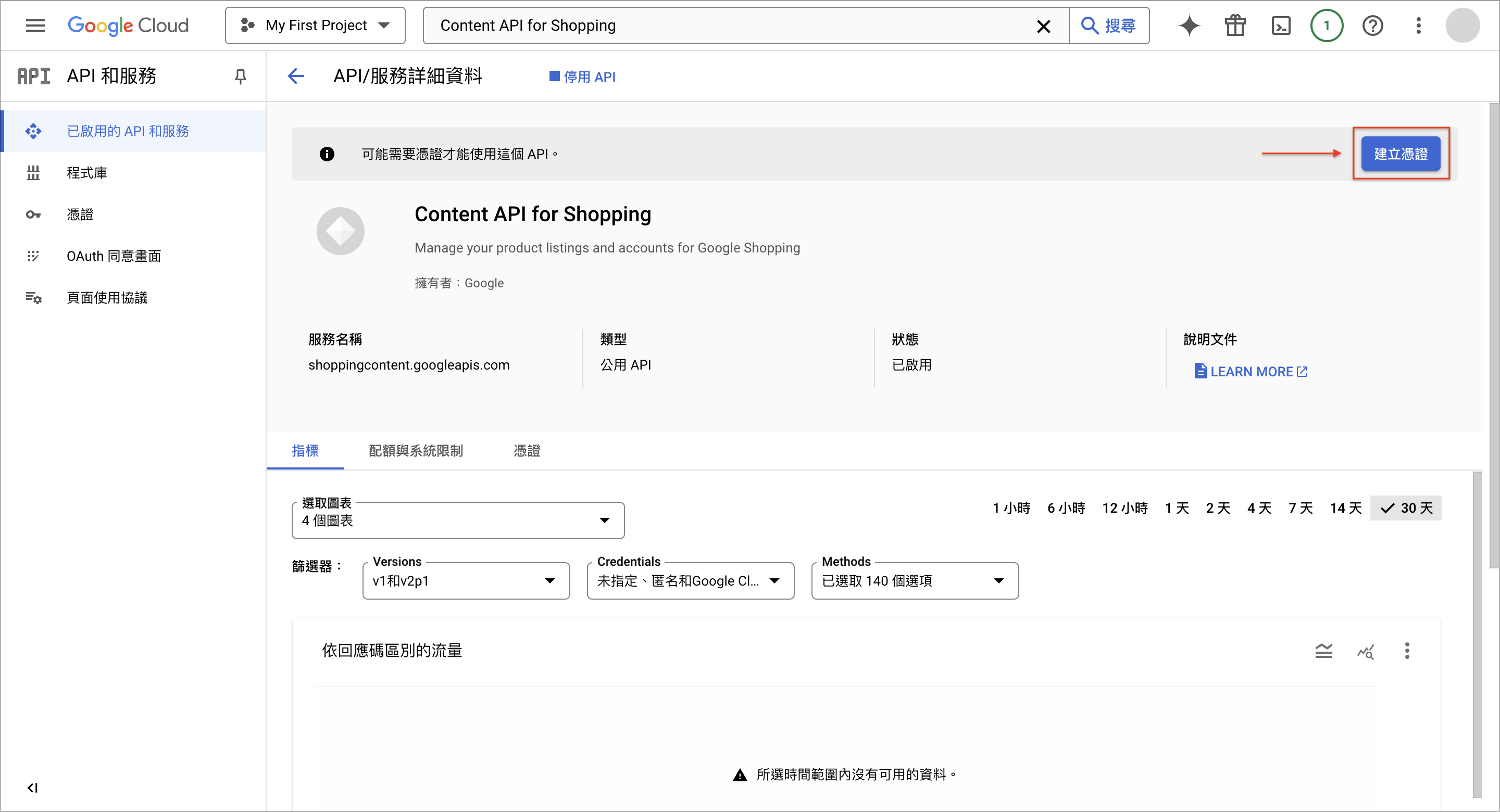Activate Cloud Shell terminal icon

[x=1281, y=26]
